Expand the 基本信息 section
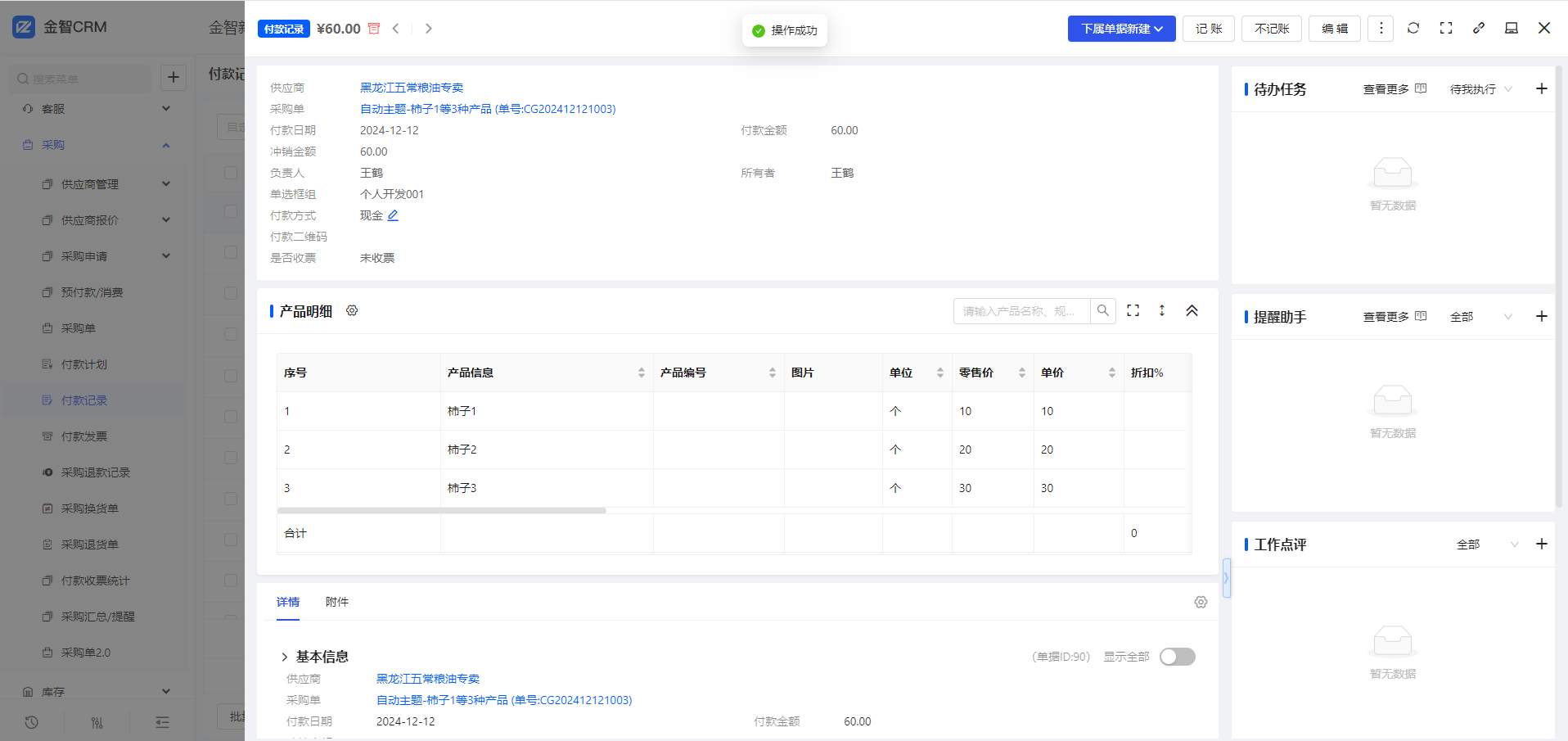This screenshot has height=741, width=1568. coord(285,657)
